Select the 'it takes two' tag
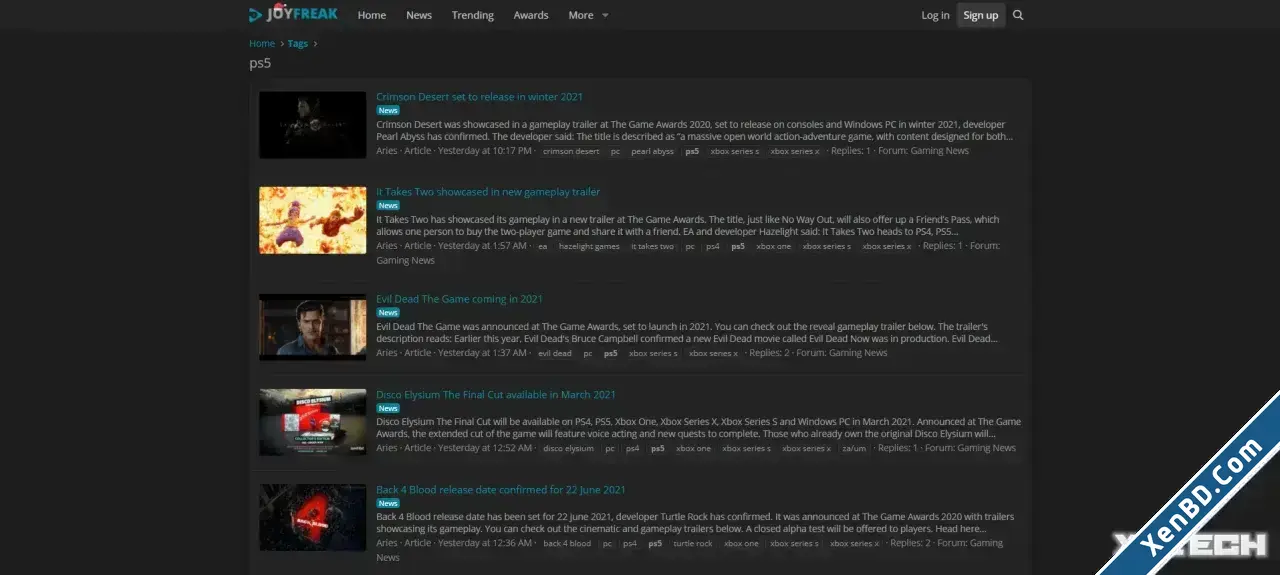This screenshot has height=575, width=1280. pos(652,247)
